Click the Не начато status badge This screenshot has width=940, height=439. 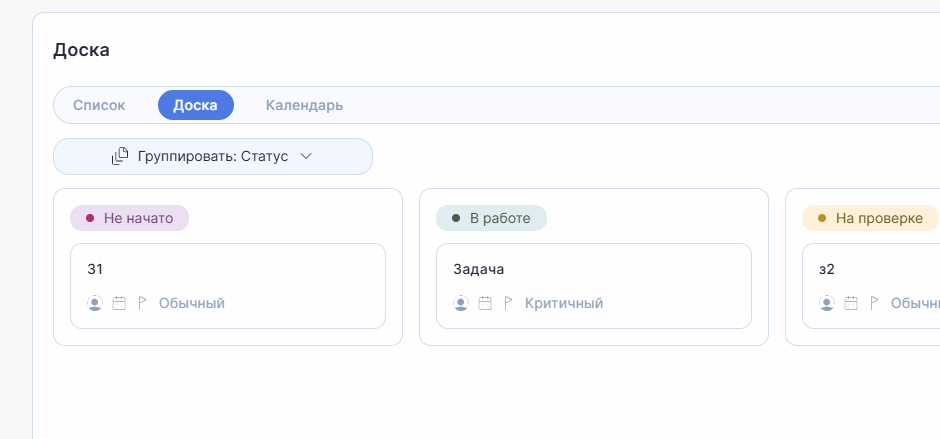click(129, 218)
